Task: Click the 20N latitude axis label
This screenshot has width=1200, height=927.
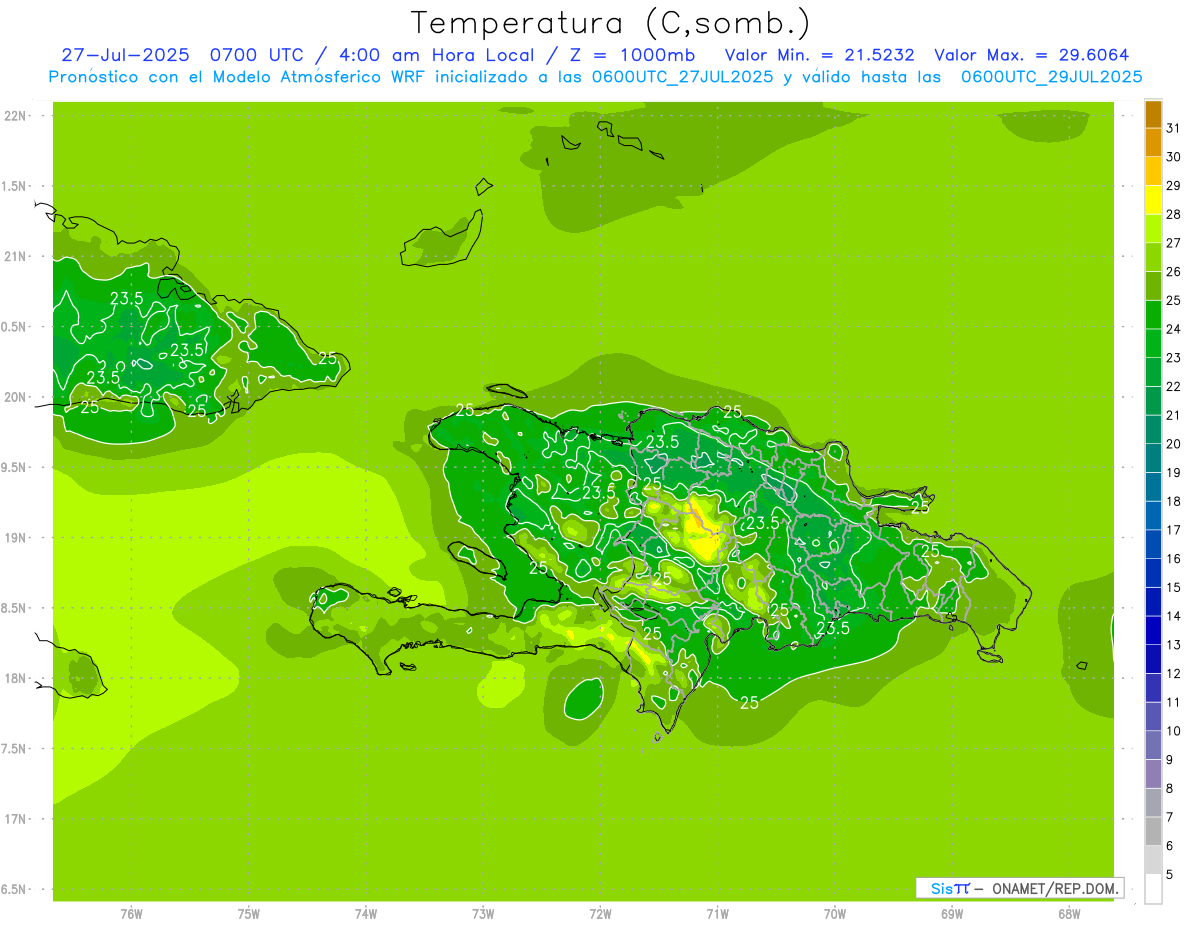Action: tap(15, 397)
